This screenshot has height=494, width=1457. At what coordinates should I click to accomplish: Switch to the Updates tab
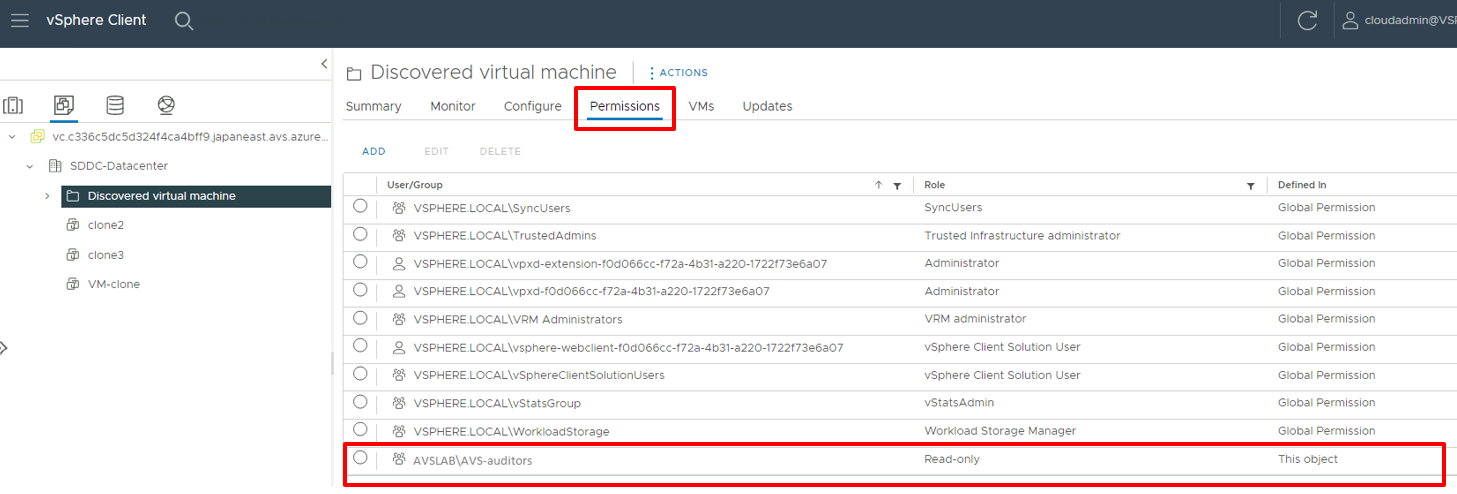(767, 106)
